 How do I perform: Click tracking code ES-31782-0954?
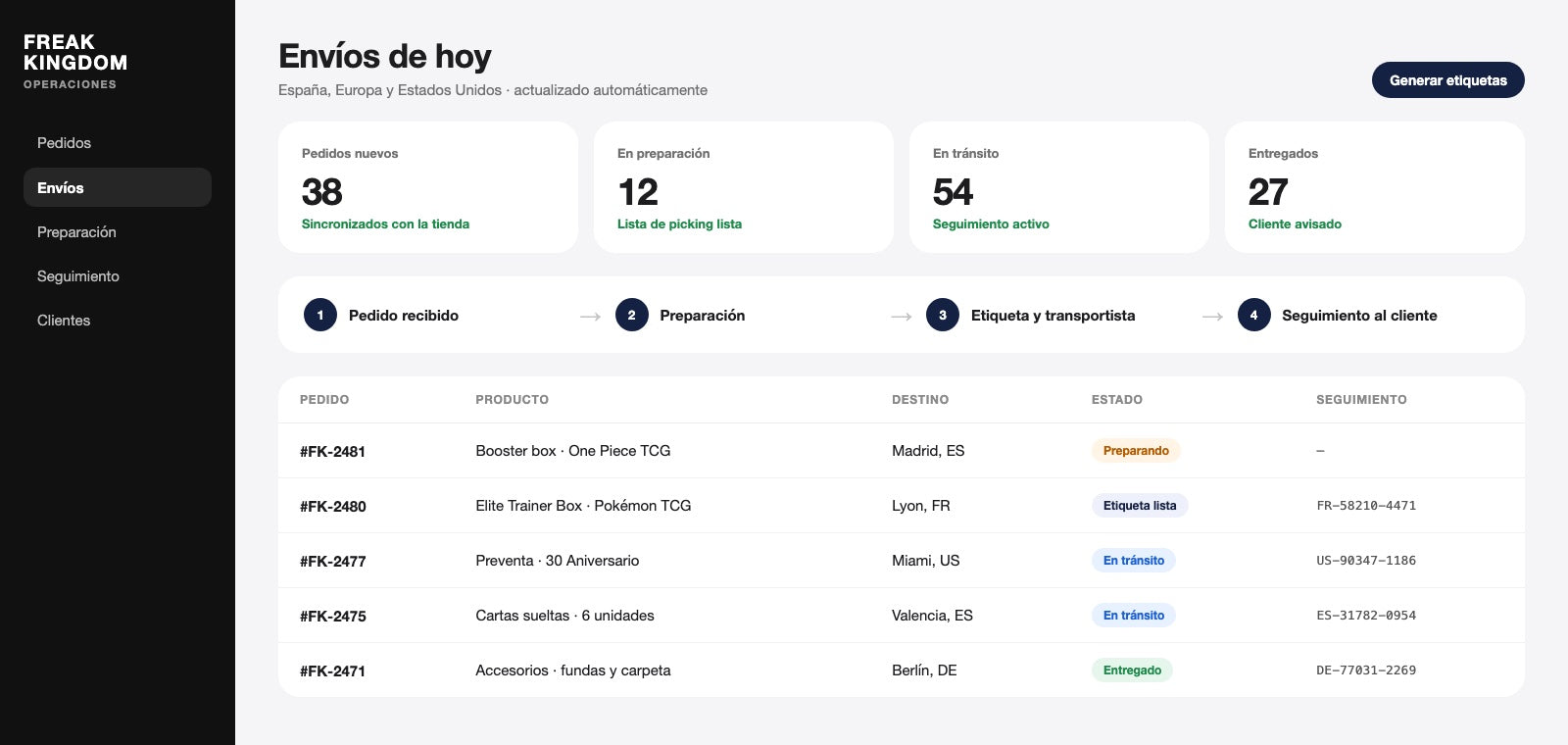tap(1366, 616)
